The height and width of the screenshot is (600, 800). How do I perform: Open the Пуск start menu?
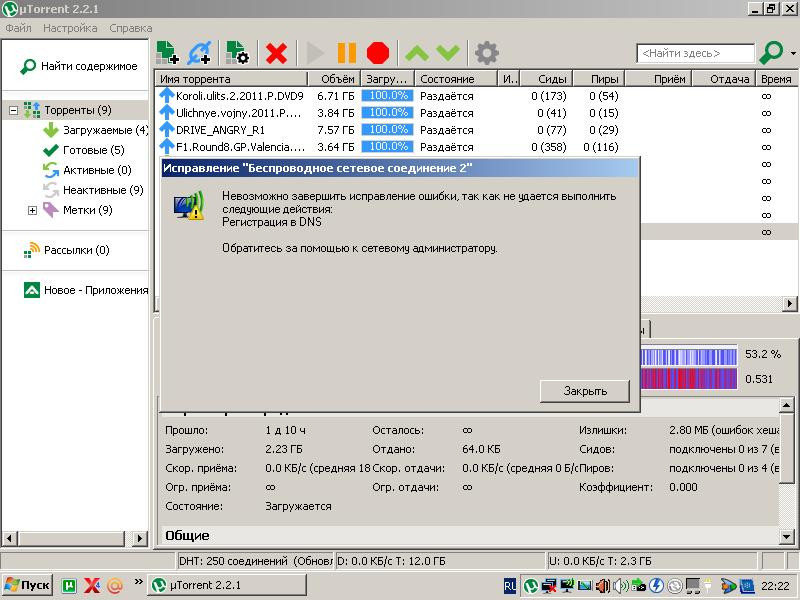click(x=28, y=585)
